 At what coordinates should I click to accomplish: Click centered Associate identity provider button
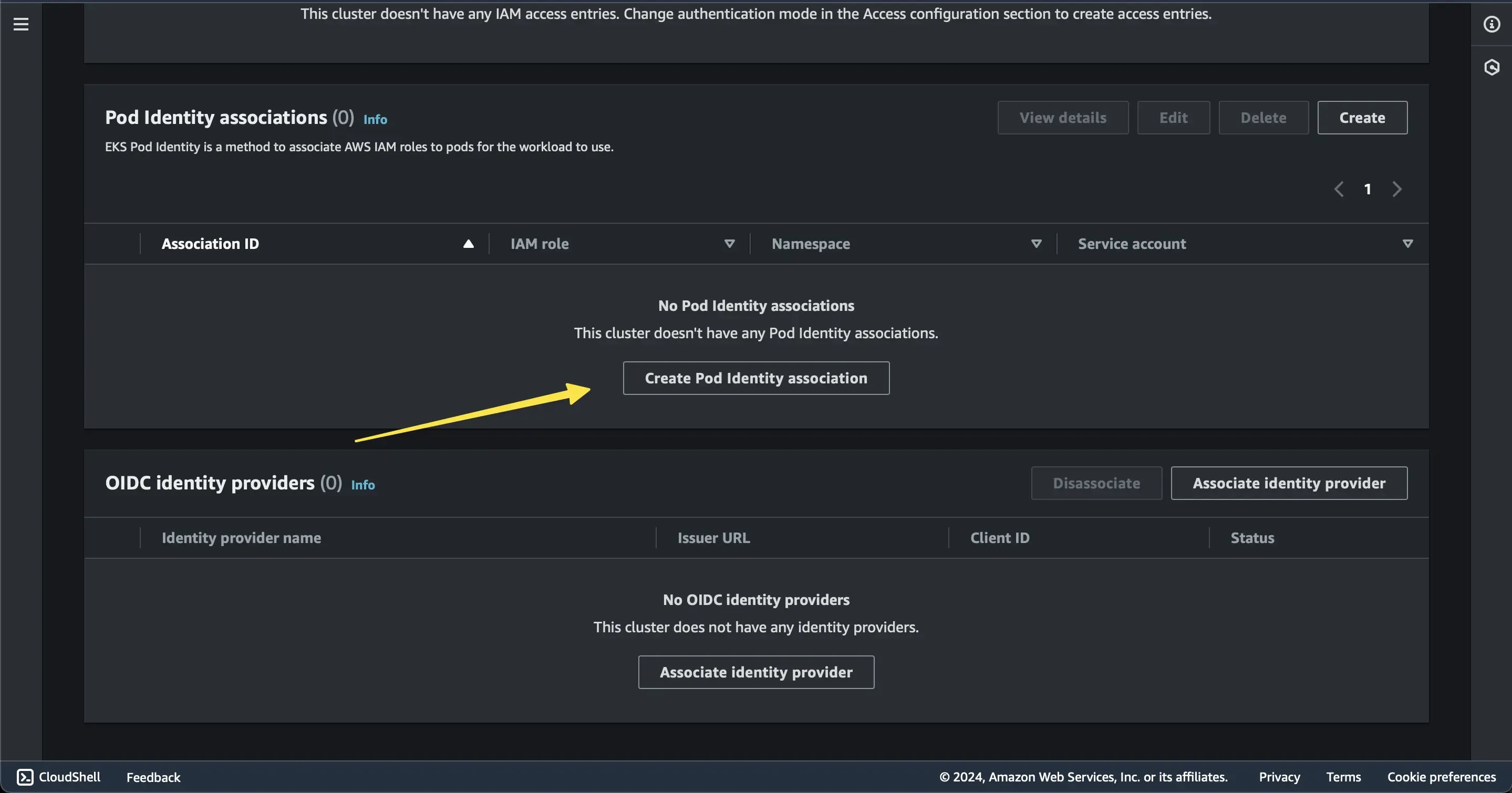(756, 672)
